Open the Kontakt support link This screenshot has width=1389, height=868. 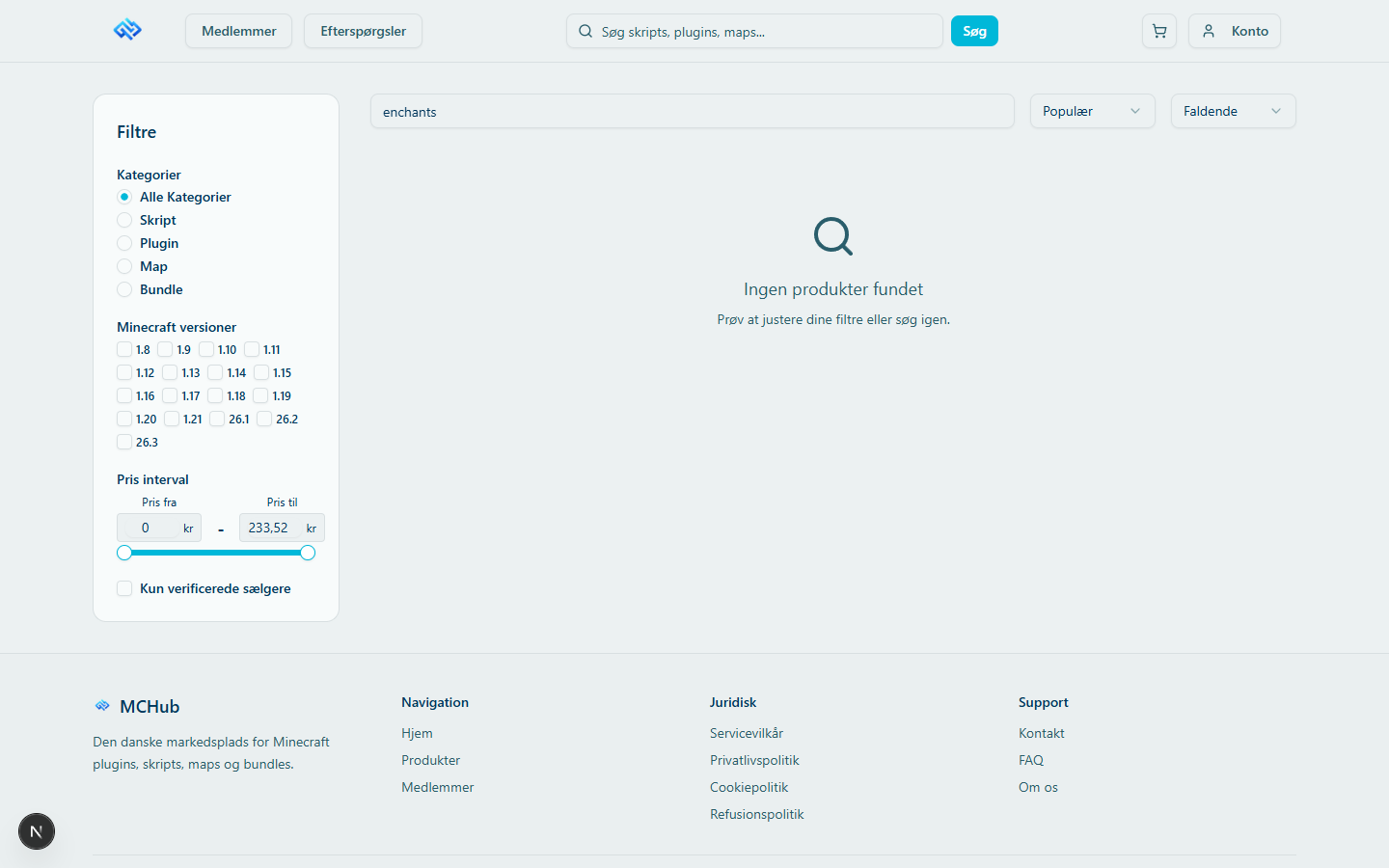click(1041, 733)
